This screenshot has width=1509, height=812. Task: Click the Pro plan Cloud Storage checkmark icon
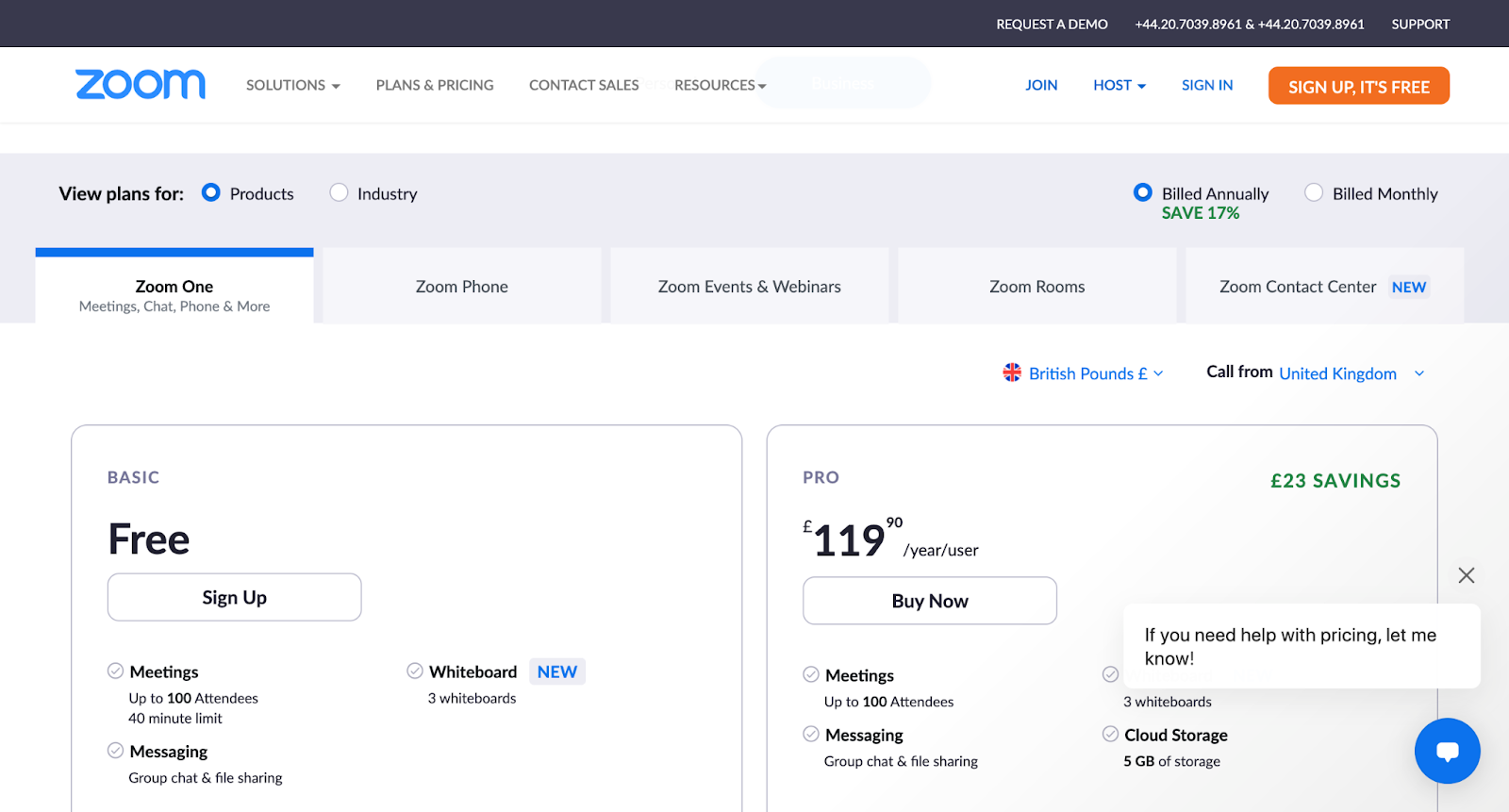[1111, 734]
